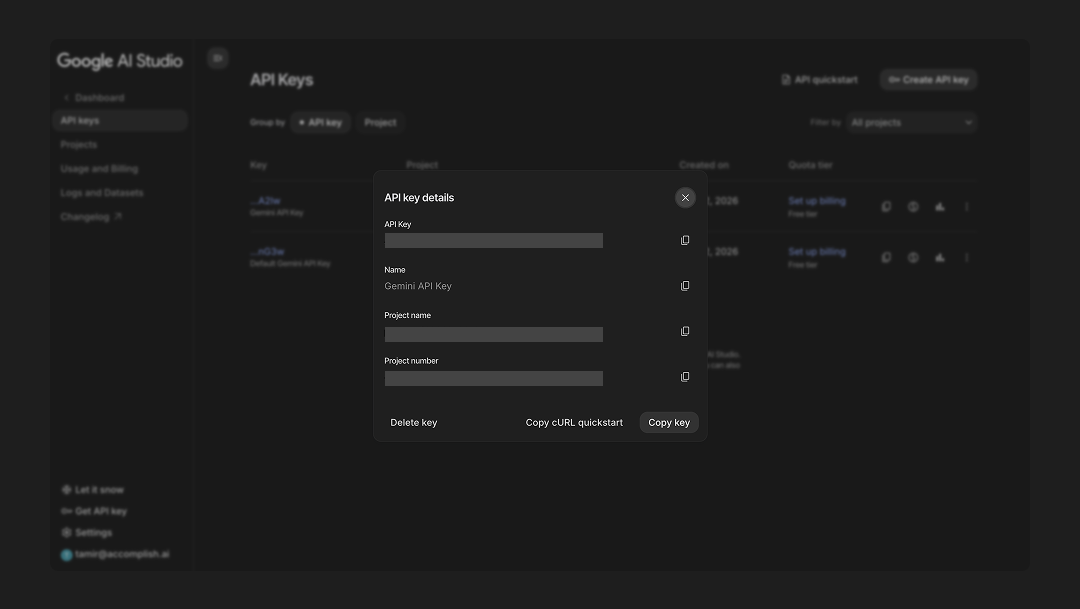View usage chart icon for ...nG3w

940,258
